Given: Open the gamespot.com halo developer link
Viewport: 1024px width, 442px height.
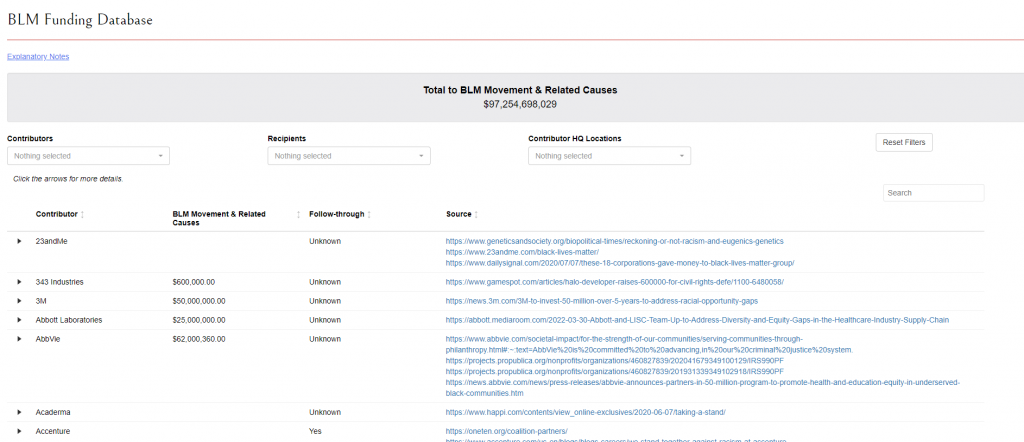Looking at the screenshot, I should tap(615, 282).
